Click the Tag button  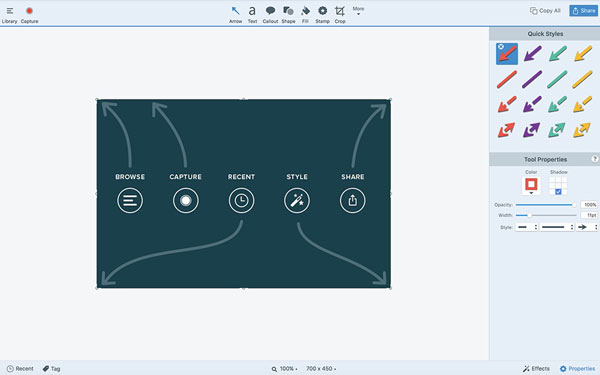coord(51,368)
